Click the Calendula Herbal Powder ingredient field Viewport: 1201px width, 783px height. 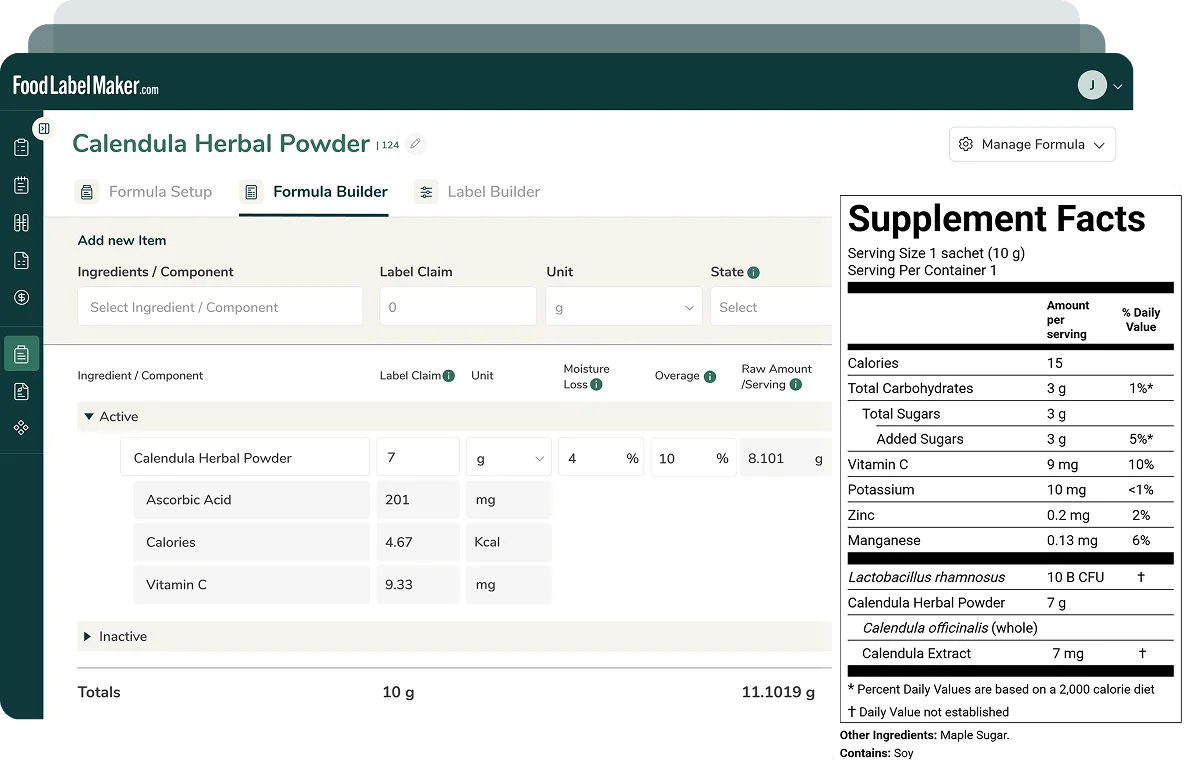pos(245,457)
